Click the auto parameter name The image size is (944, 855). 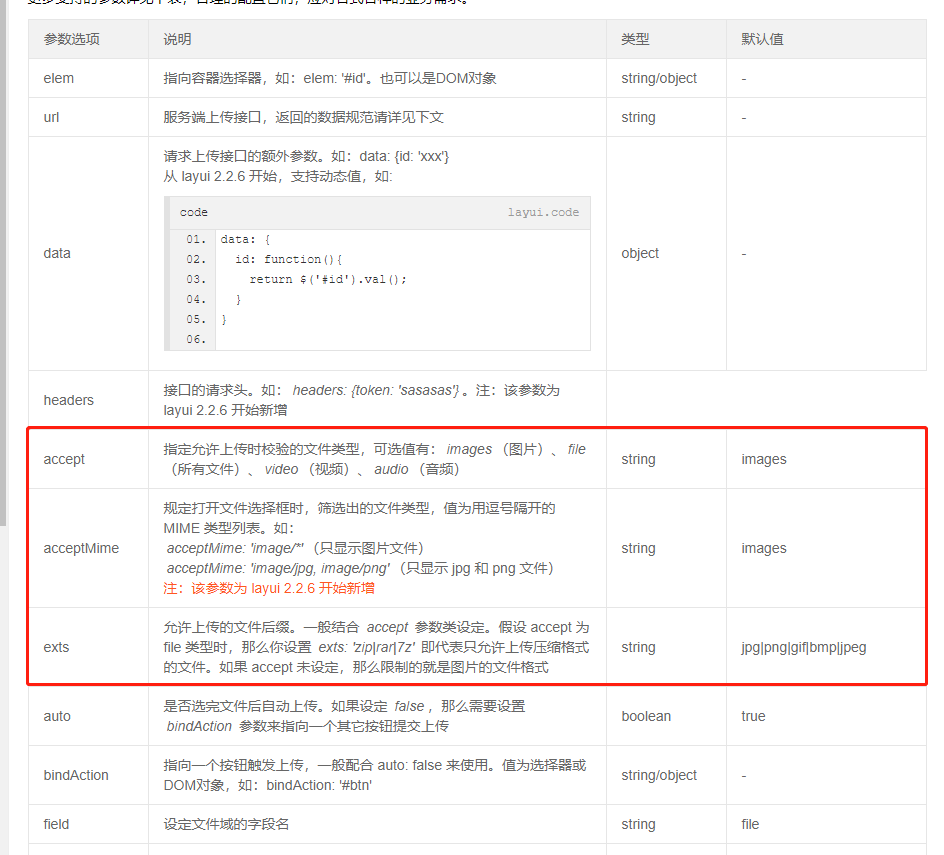[56, 716]
